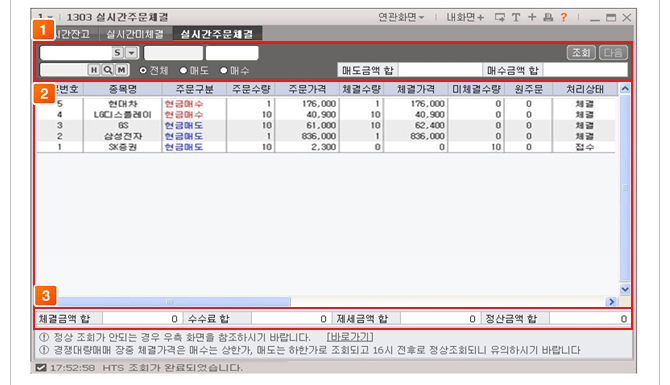
Task: Click the M icon next to search
Action: pyautogui.click(x=122, y=70)
